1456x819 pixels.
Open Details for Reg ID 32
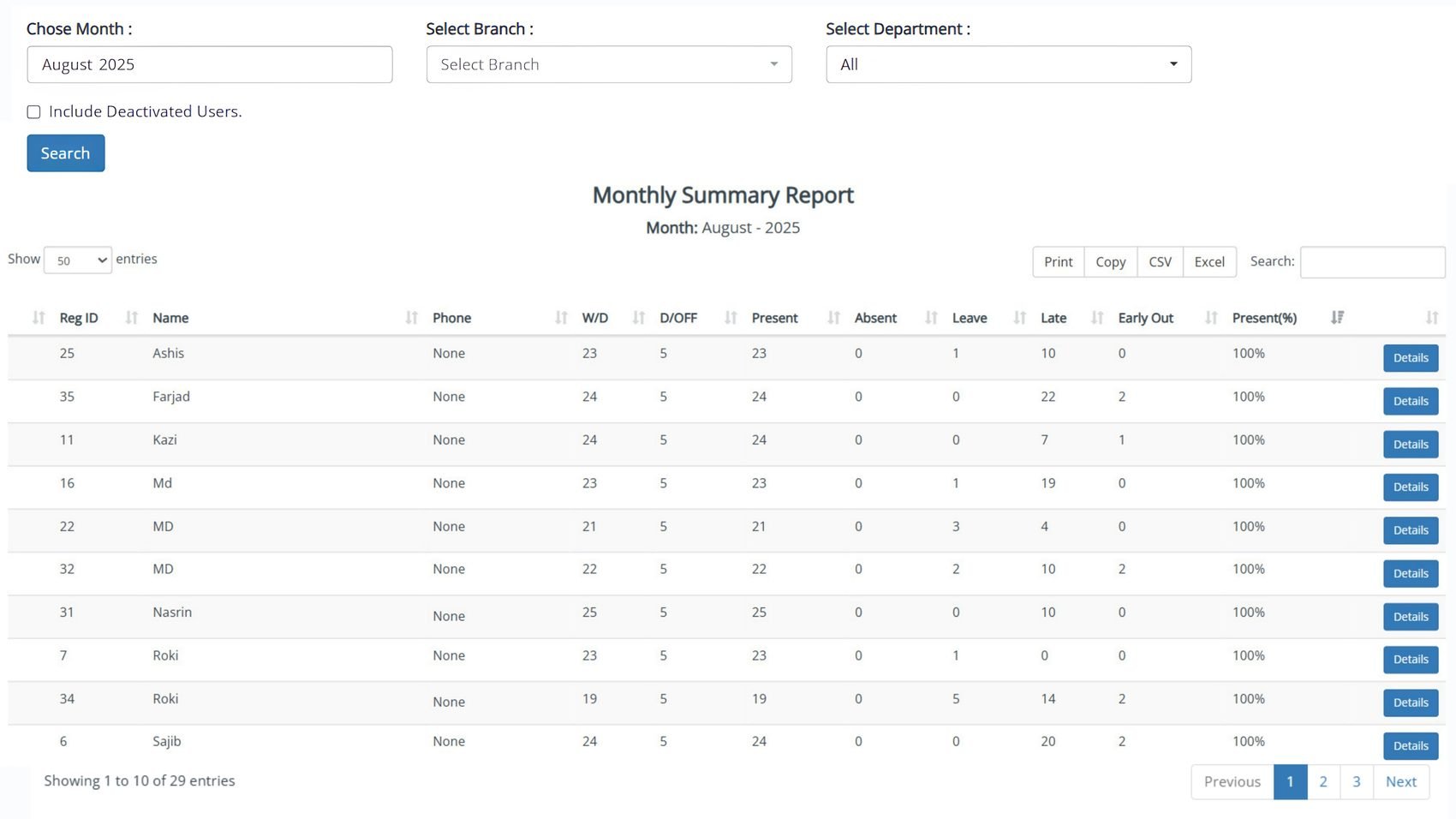pos(1411,574)
